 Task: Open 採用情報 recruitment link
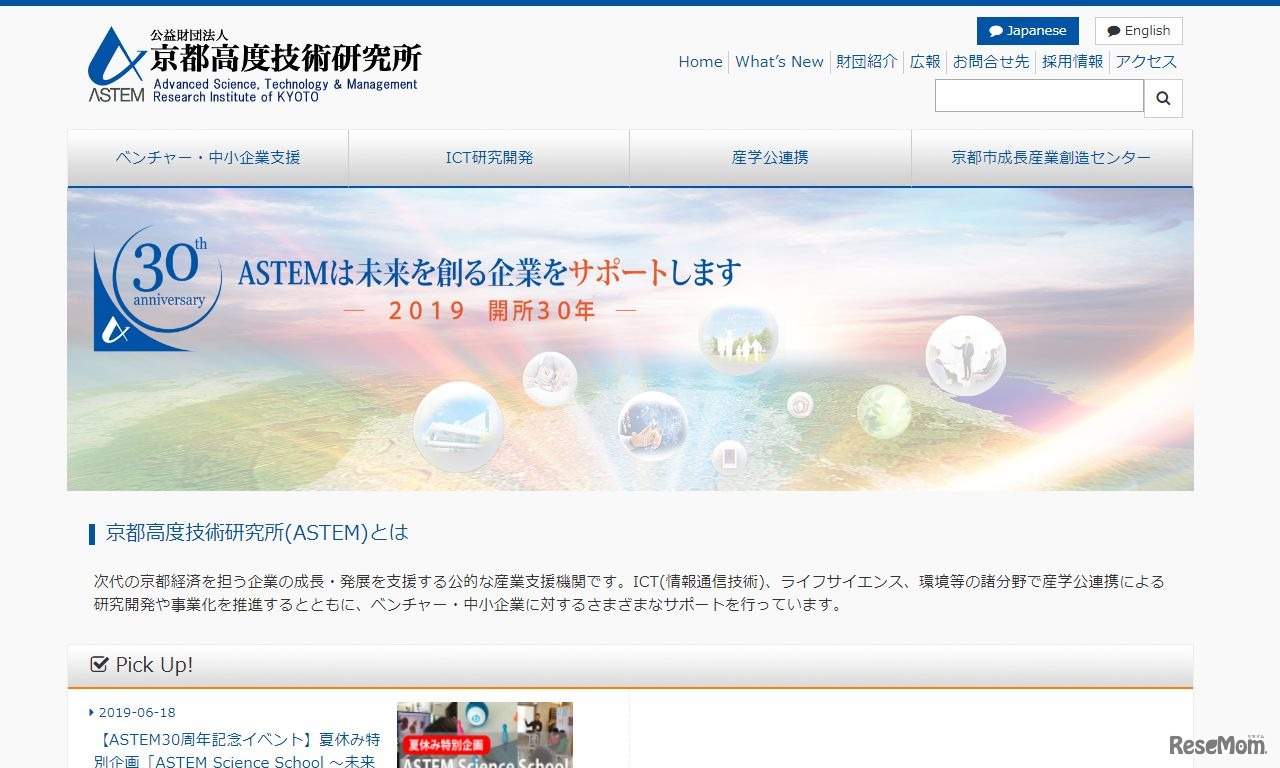point(1072,62)
